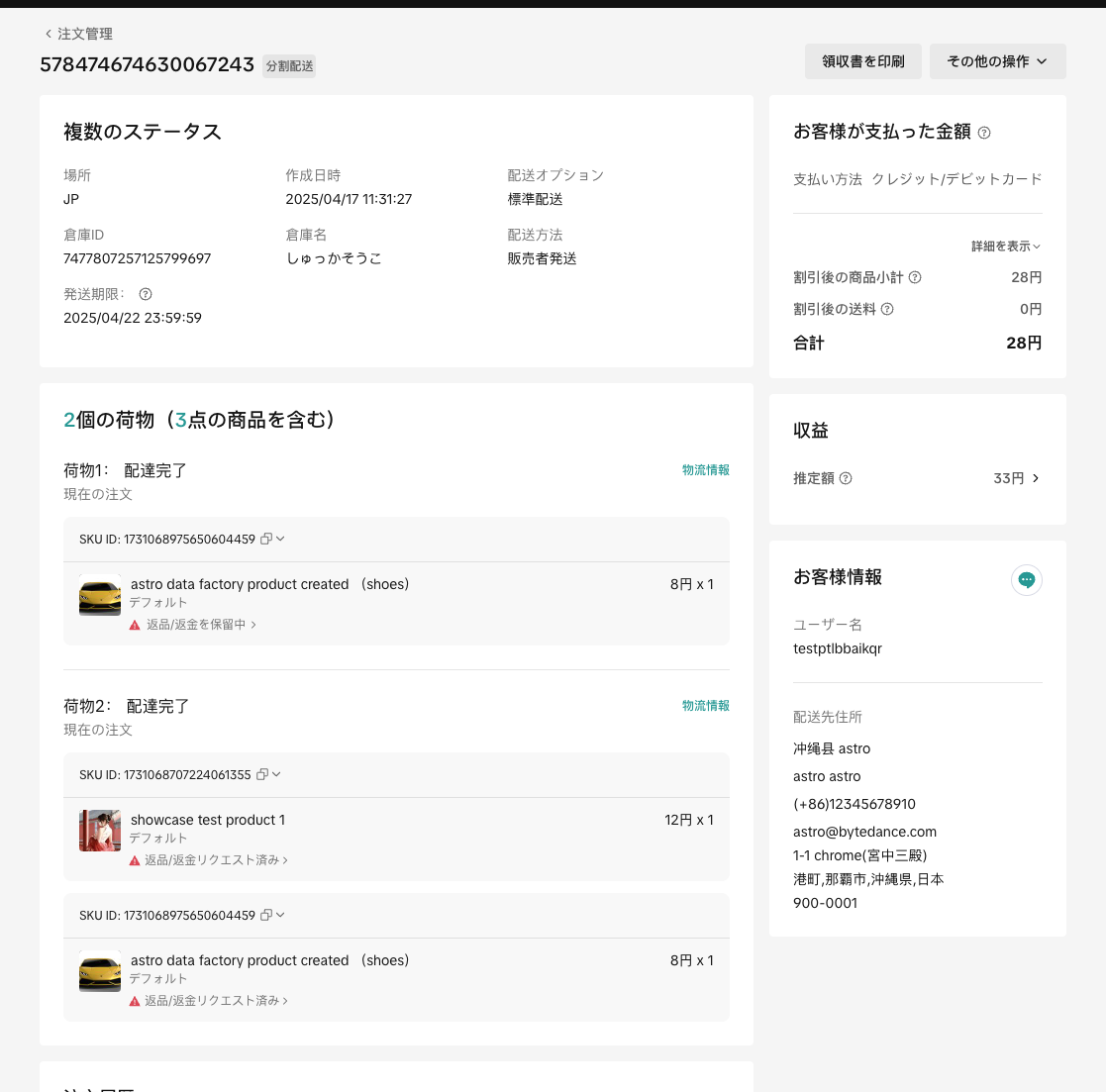Click help icon next to 割引後の送料

coord(887,309)
